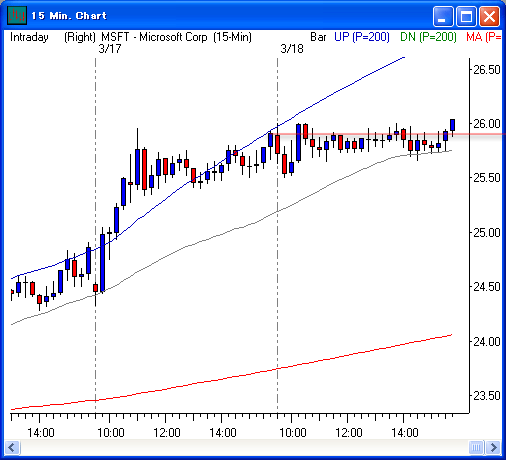Close the 15 Min. Chart window
Viewport: 506px width, 460px height.
coord(489,16)
